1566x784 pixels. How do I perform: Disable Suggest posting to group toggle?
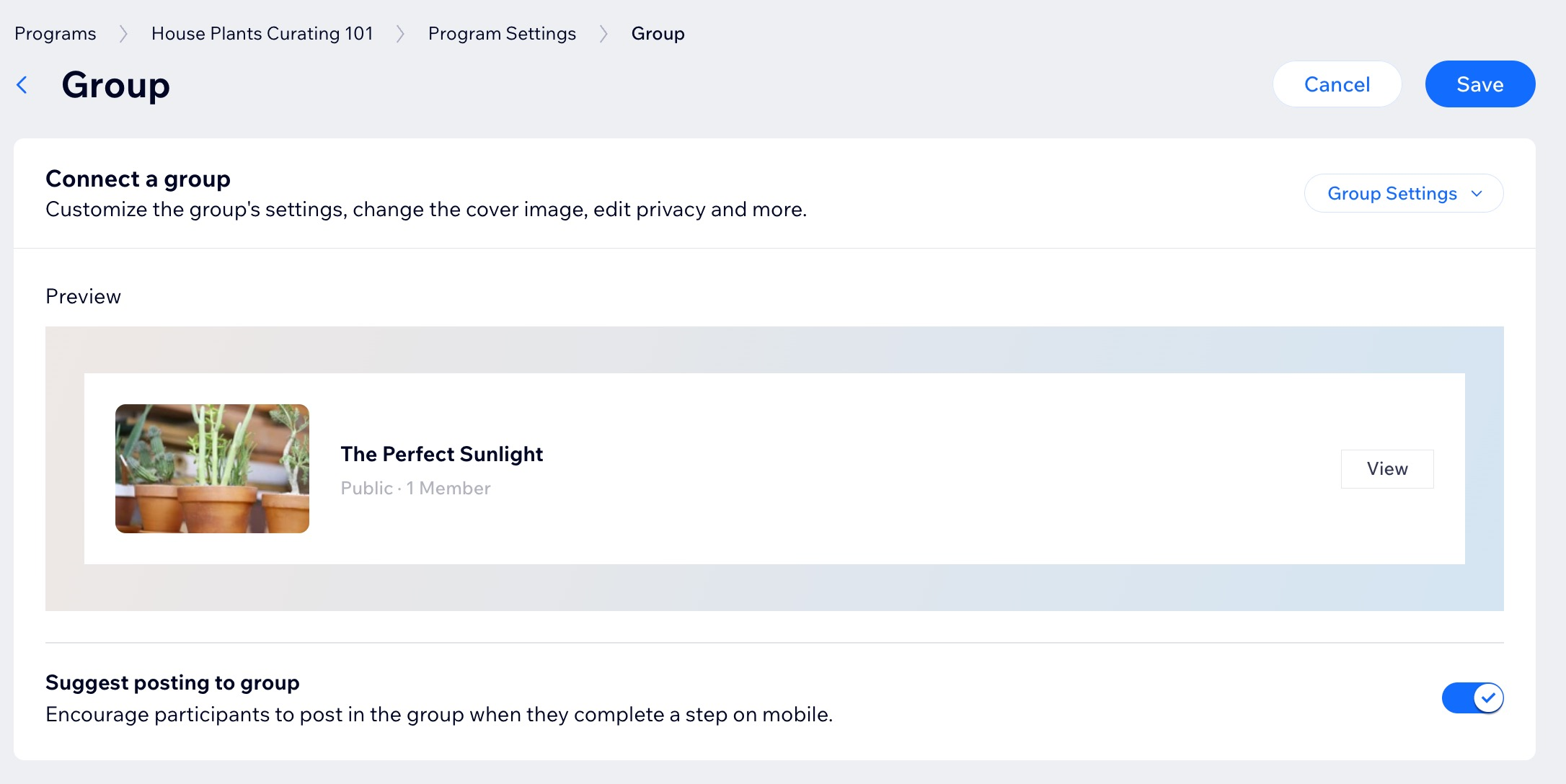coord(1472,698)
